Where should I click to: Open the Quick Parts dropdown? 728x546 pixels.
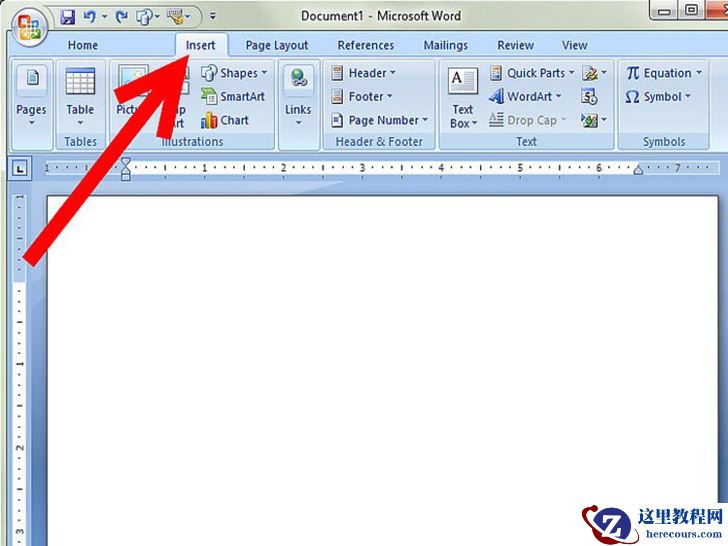tap(532, 73)
